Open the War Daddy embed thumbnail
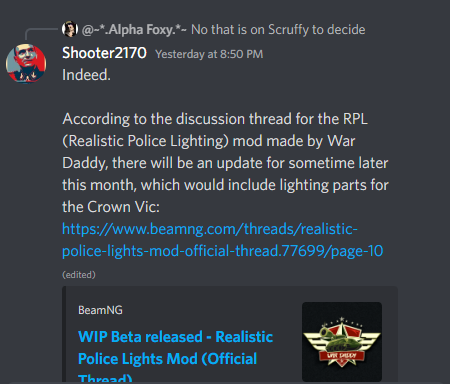Screen dimensions: 450x384 click(342, 342)
